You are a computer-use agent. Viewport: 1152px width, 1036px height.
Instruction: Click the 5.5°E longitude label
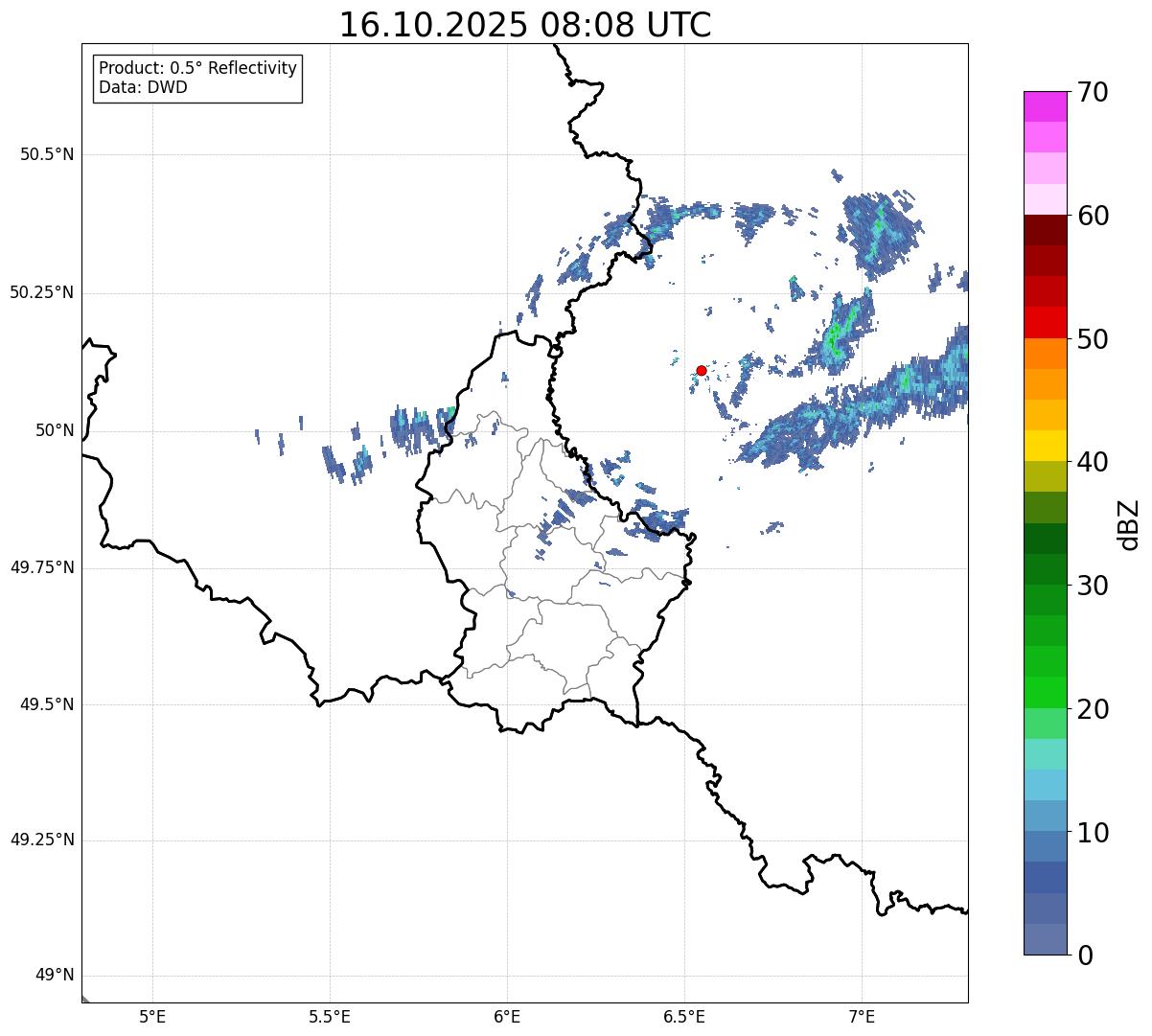coord(330,1017)
